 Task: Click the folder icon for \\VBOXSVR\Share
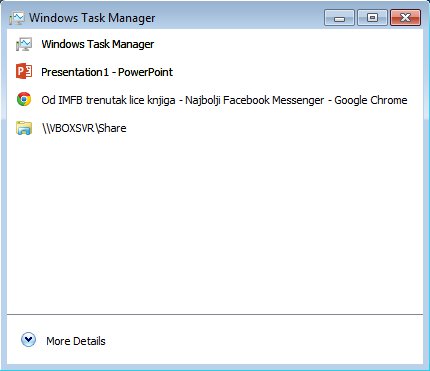24,128
